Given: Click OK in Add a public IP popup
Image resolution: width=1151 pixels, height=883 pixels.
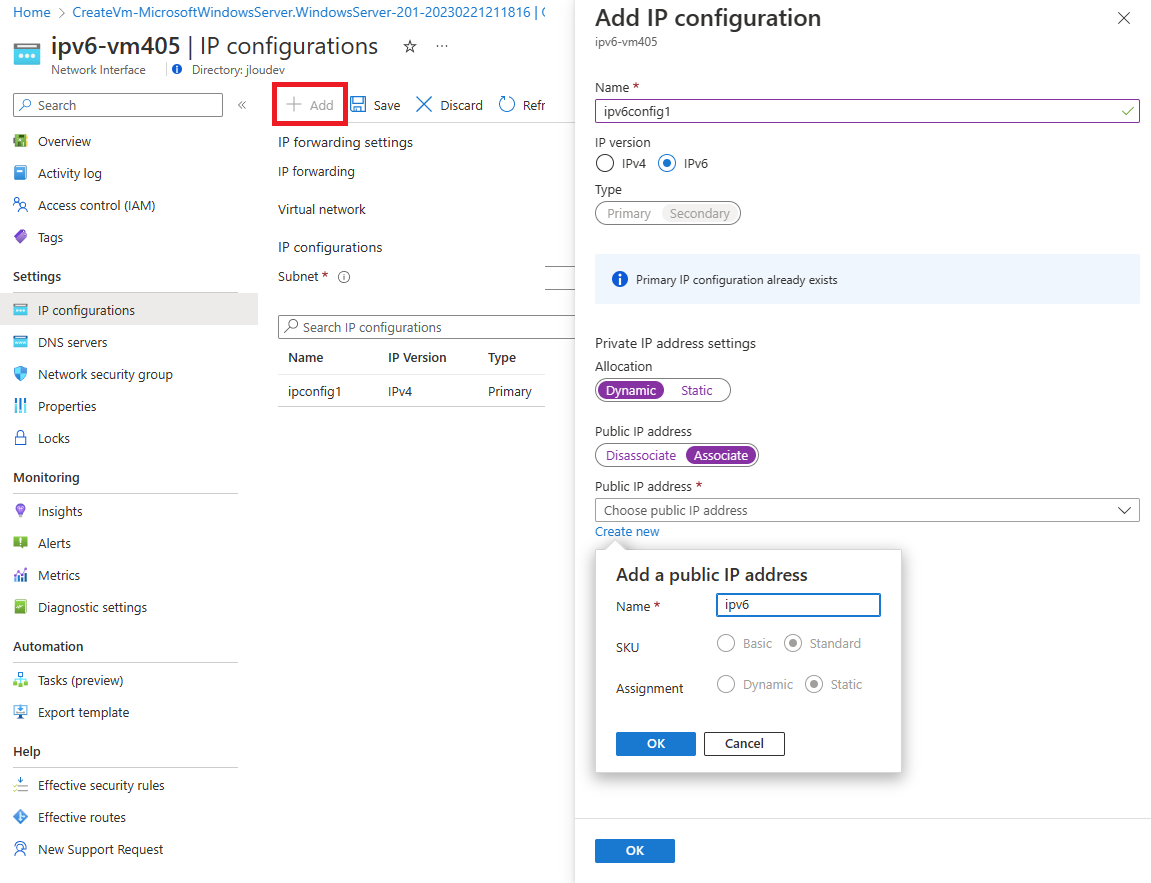Looking at the screenshot, I should click(656, 744).
